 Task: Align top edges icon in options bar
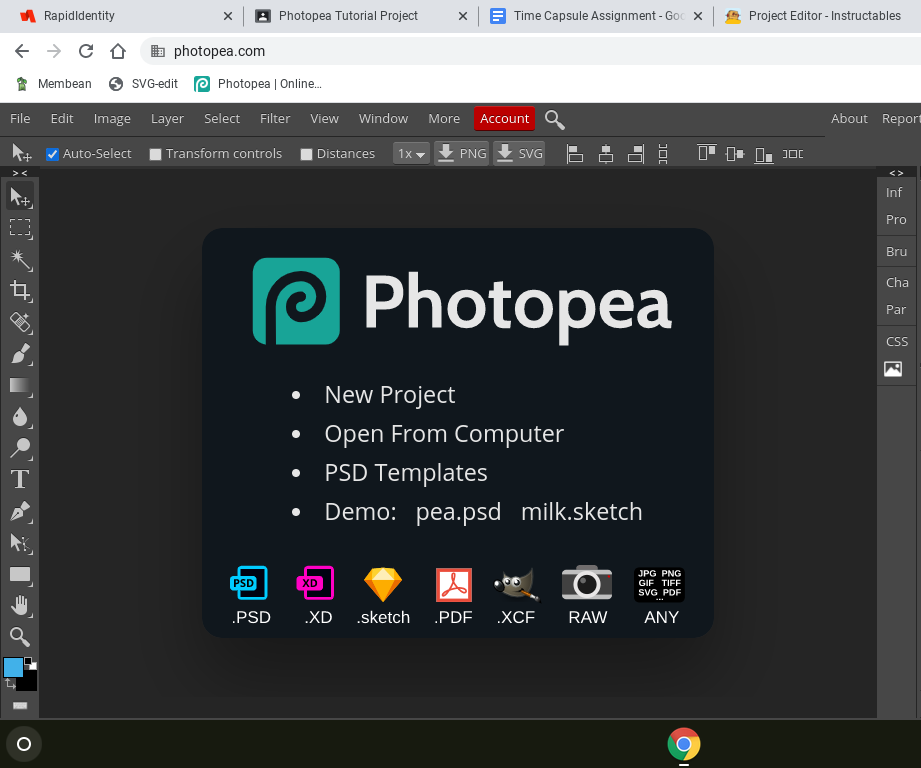click(x=707, y=153)
